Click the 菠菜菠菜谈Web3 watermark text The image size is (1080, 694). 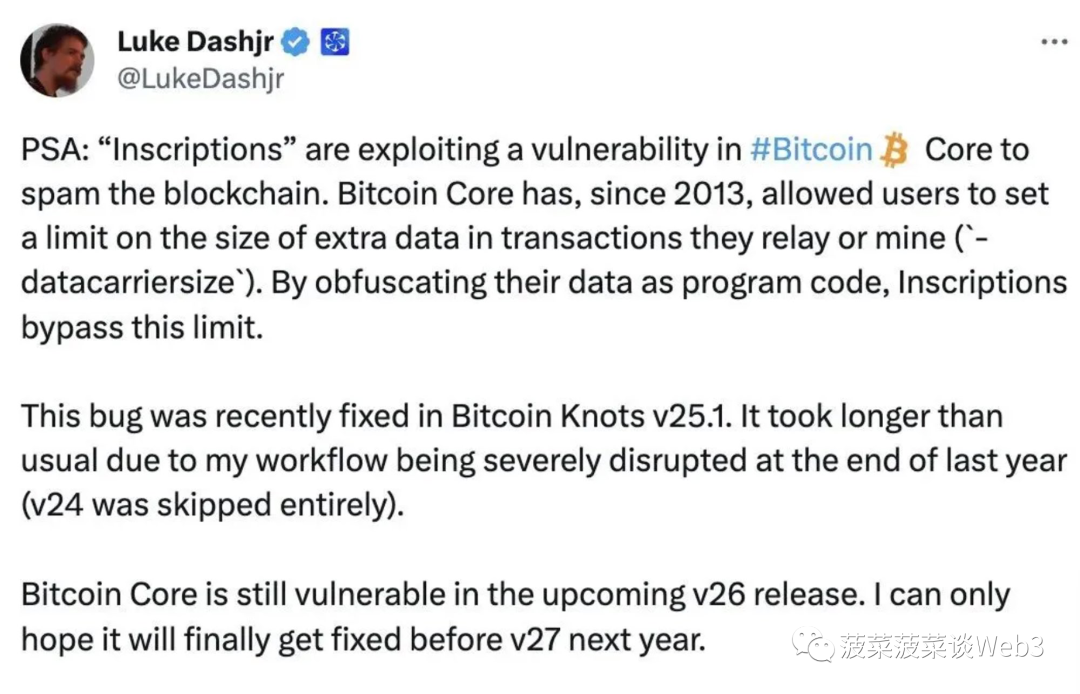[x=942, y=646]
